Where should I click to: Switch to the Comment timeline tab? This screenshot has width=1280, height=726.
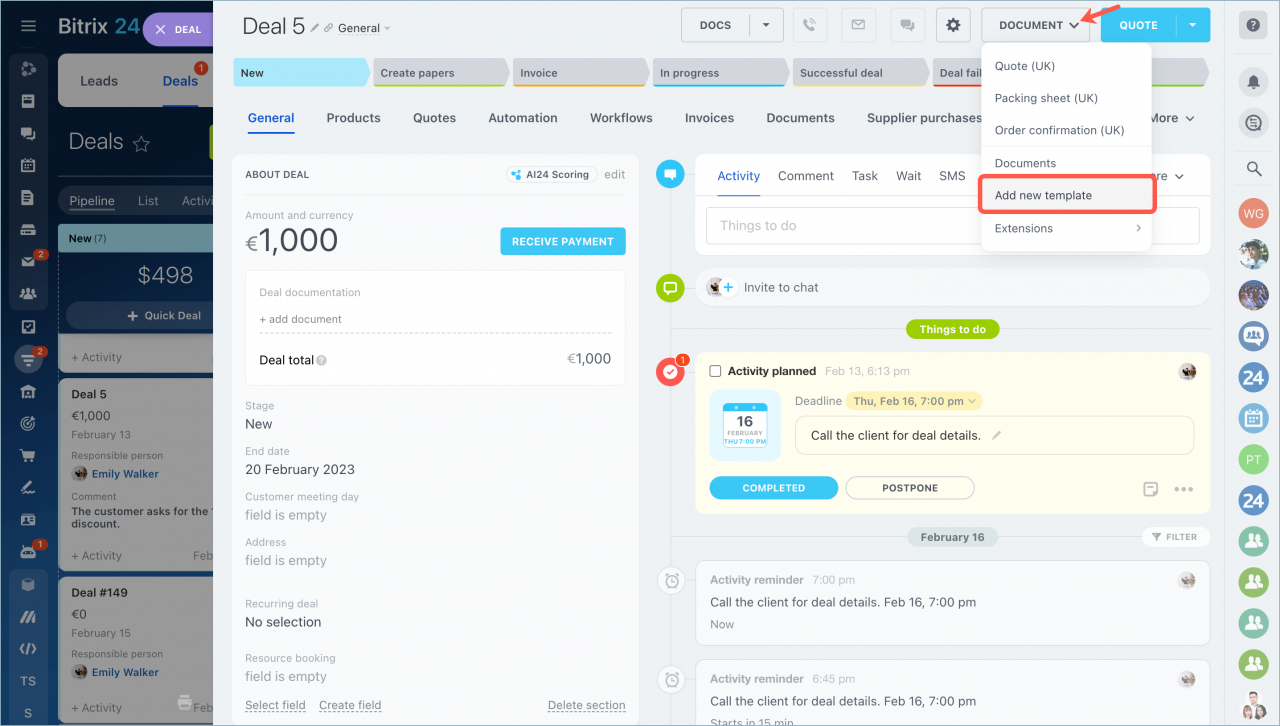806,176
